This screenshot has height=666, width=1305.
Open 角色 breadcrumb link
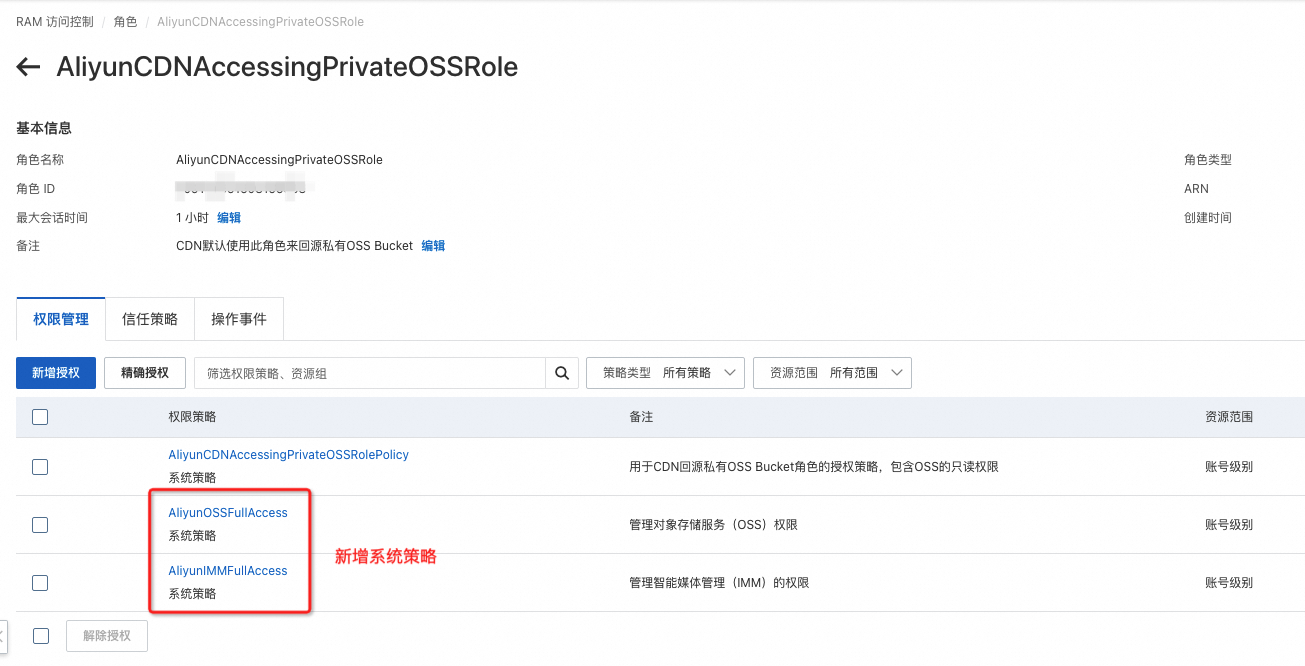(125, 21)
